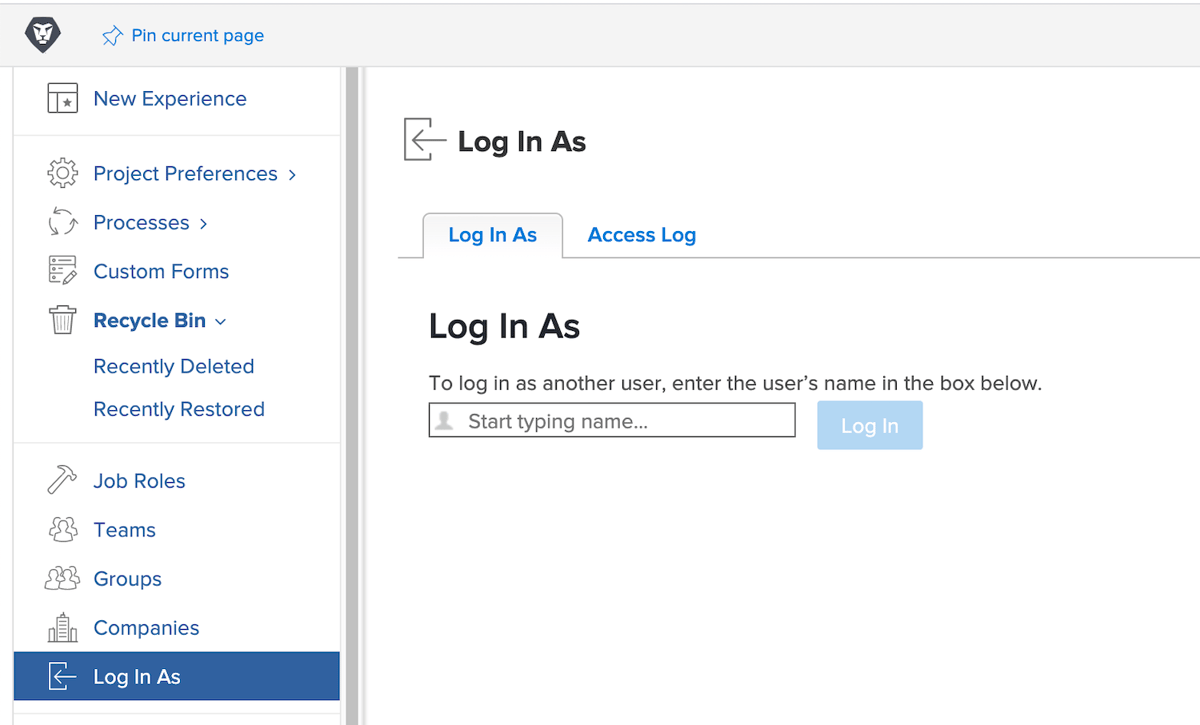The image size is (1200, 725).
Task: Click the lion logo in the top bar
Action: tap(44, 34)
